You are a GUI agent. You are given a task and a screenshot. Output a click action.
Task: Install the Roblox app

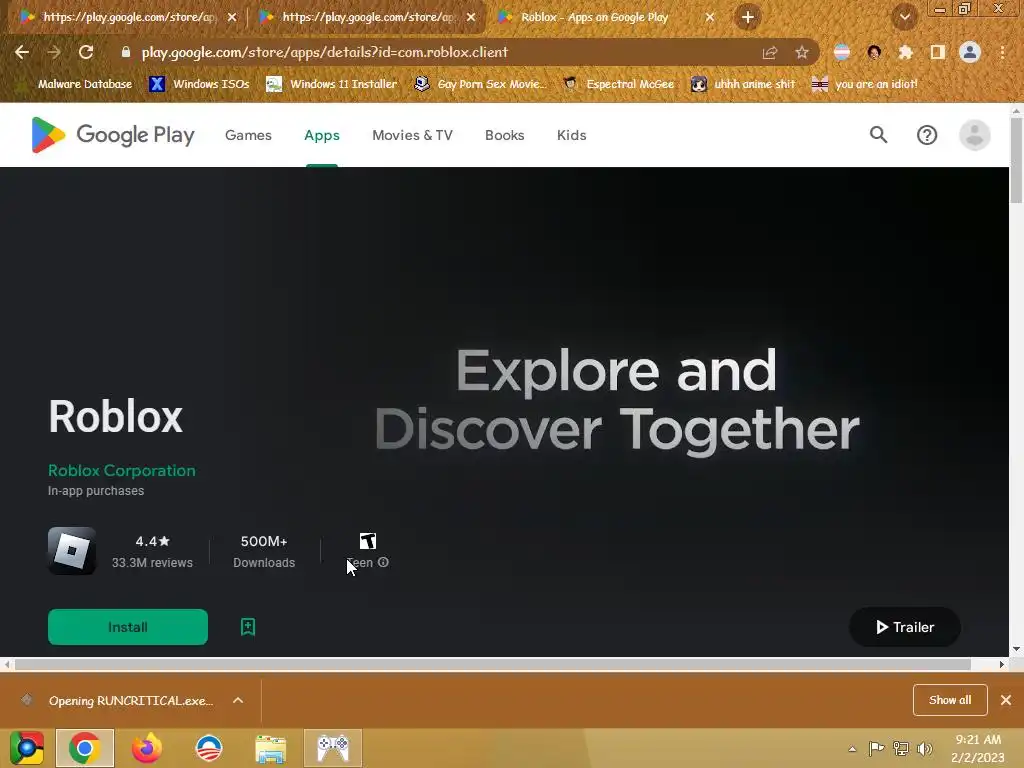click(128, 627)
